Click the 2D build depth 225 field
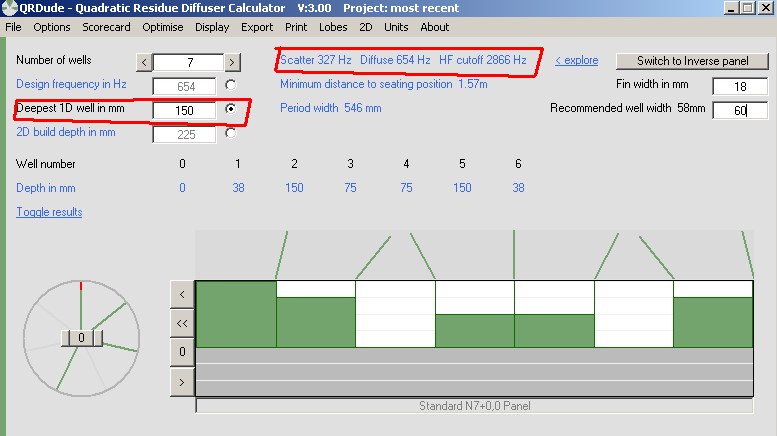This screenshot has width=777, height=436. pyautogui.click(x=184, y=134)
